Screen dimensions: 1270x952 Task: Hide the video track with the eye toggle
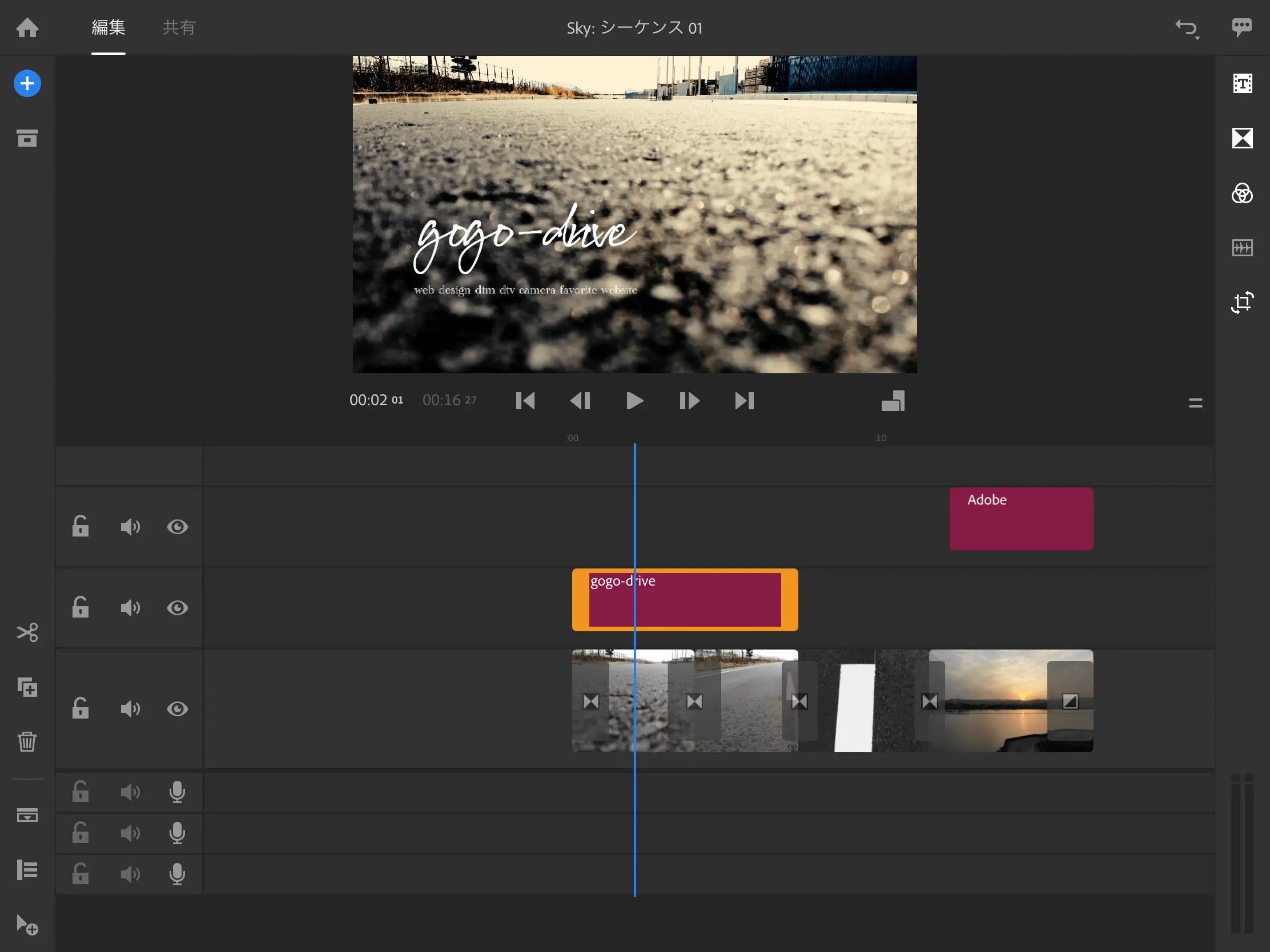[178, 709]
